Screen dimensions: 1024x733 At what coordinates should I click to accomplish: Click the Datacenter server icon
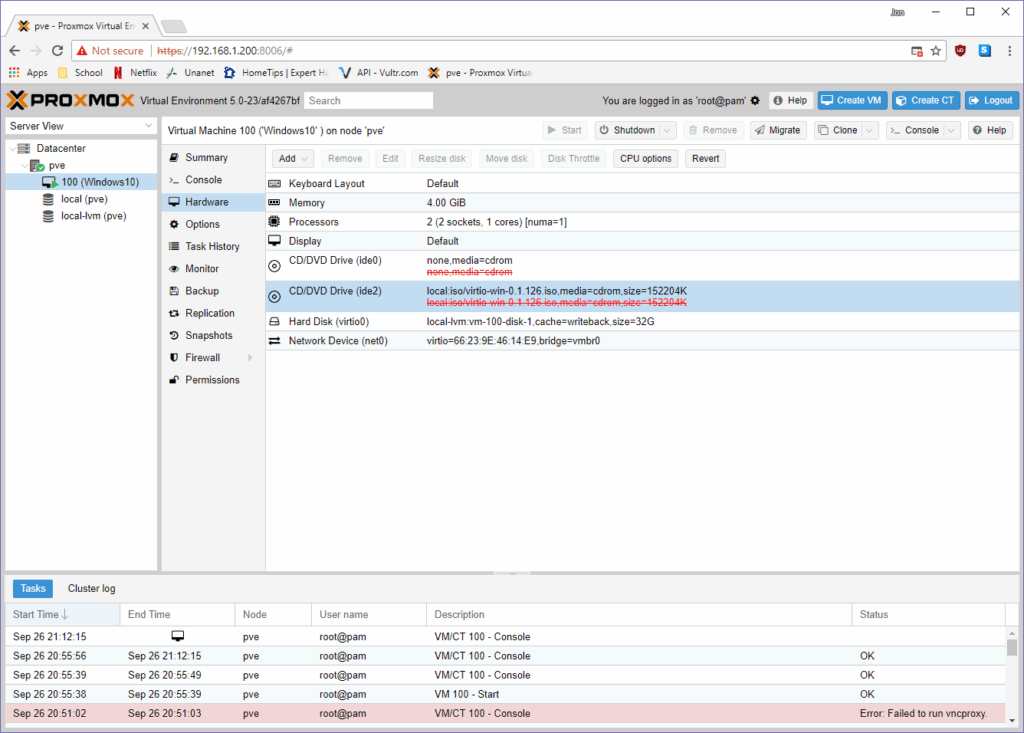[x=24, y=148]
